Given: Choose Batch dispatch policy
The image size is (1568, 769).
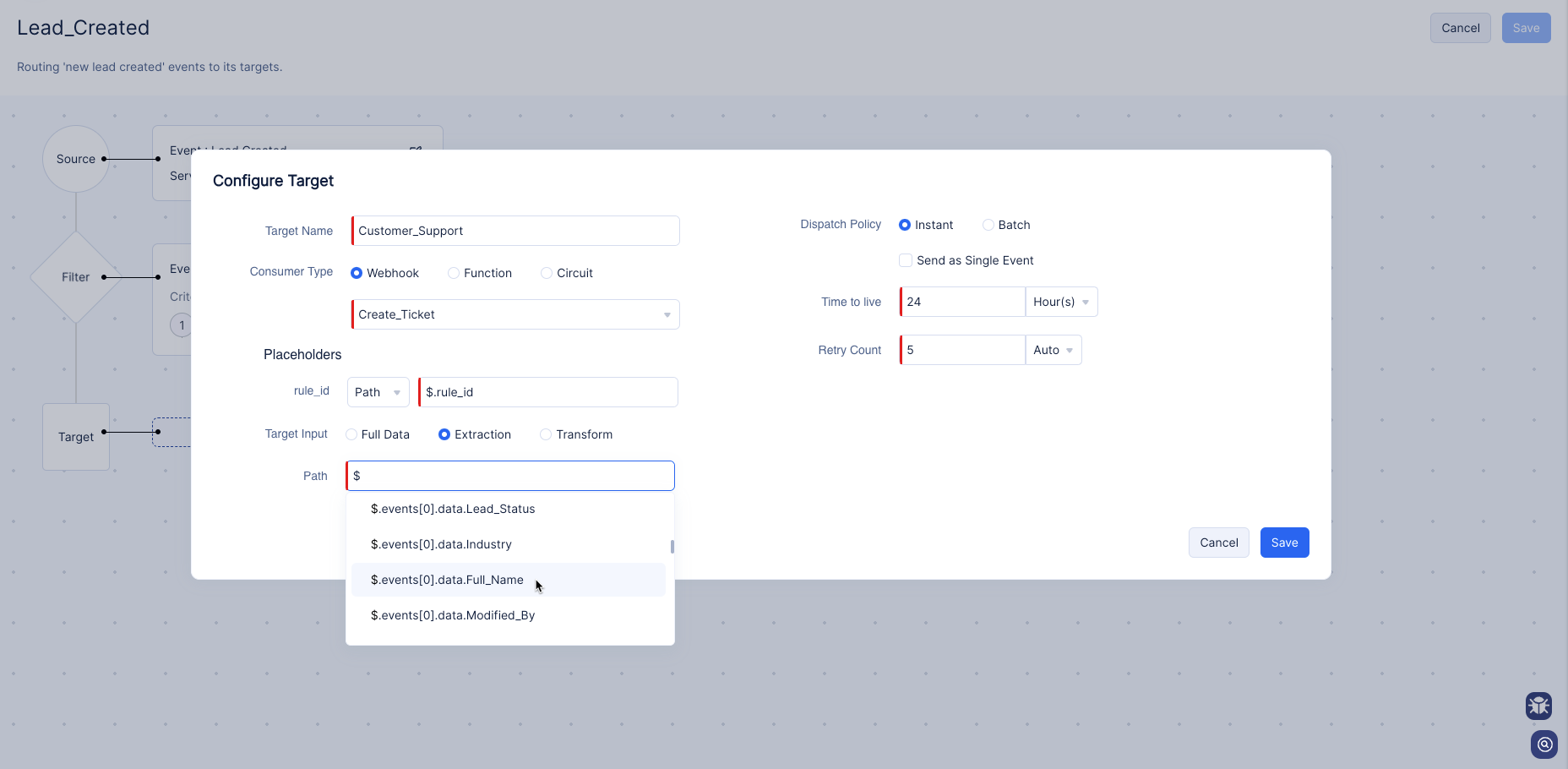Looking at the screenshot, I should (988, 225).
